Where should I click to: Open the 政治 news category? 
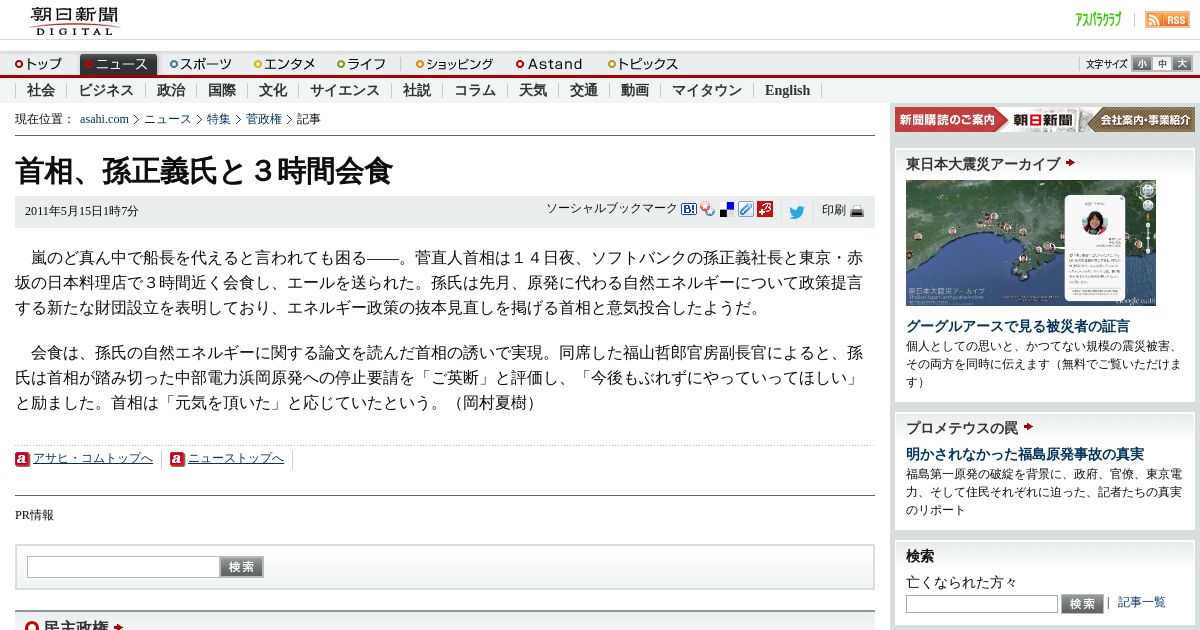coord(171,90)
